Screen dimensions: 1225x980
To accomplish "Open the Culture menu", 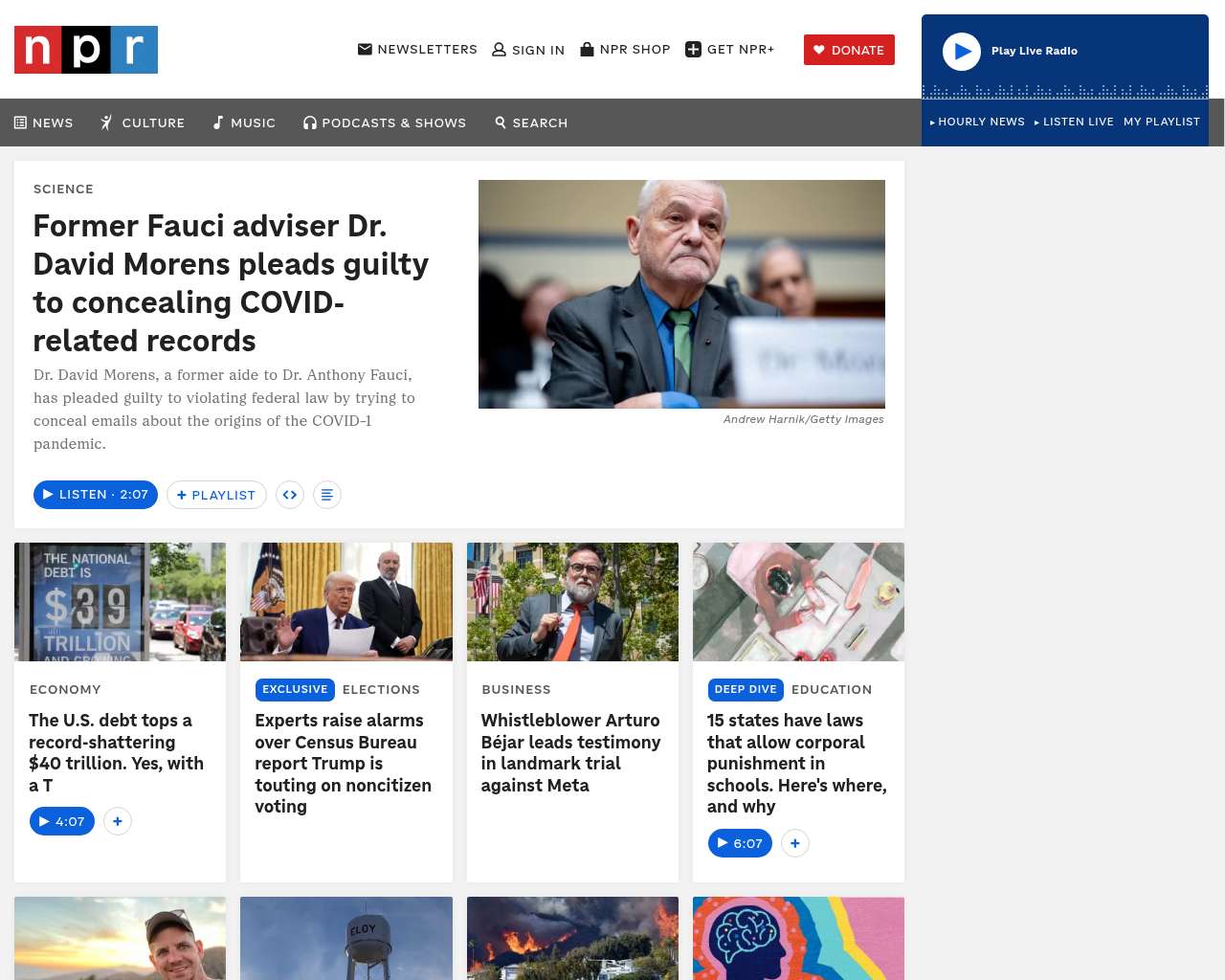I will [x=143, y=122].
